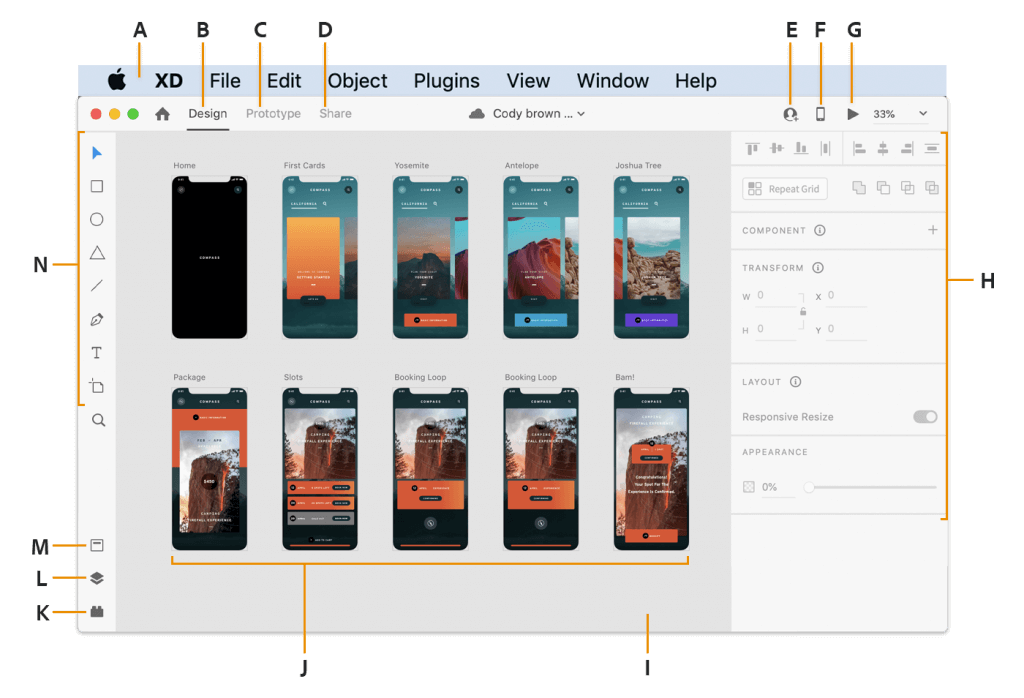Viewport: 1024px width, 698px height.
Task: Click the align top icon
Action: 752,149
